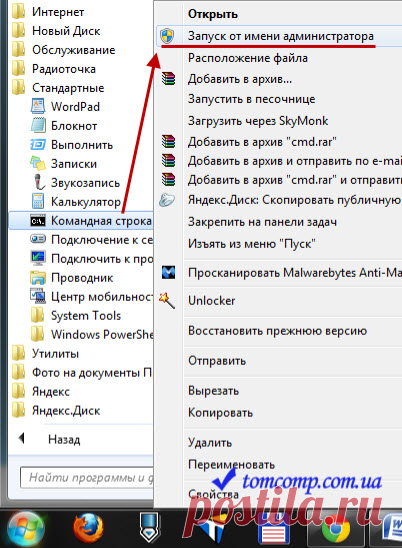Open the Фото на документы folder
This screenshot has width=402, height=548.
pos(82,373)
